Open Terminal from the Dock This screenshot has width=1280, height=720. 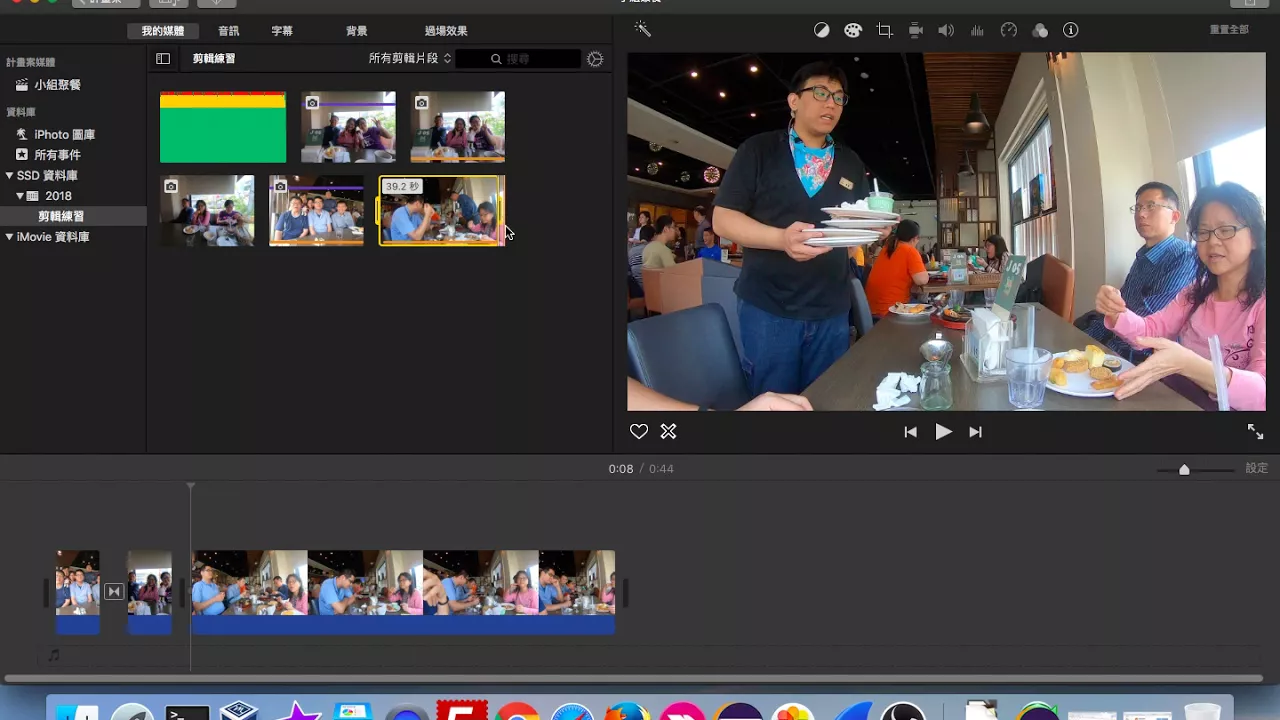tap(187, 711)
